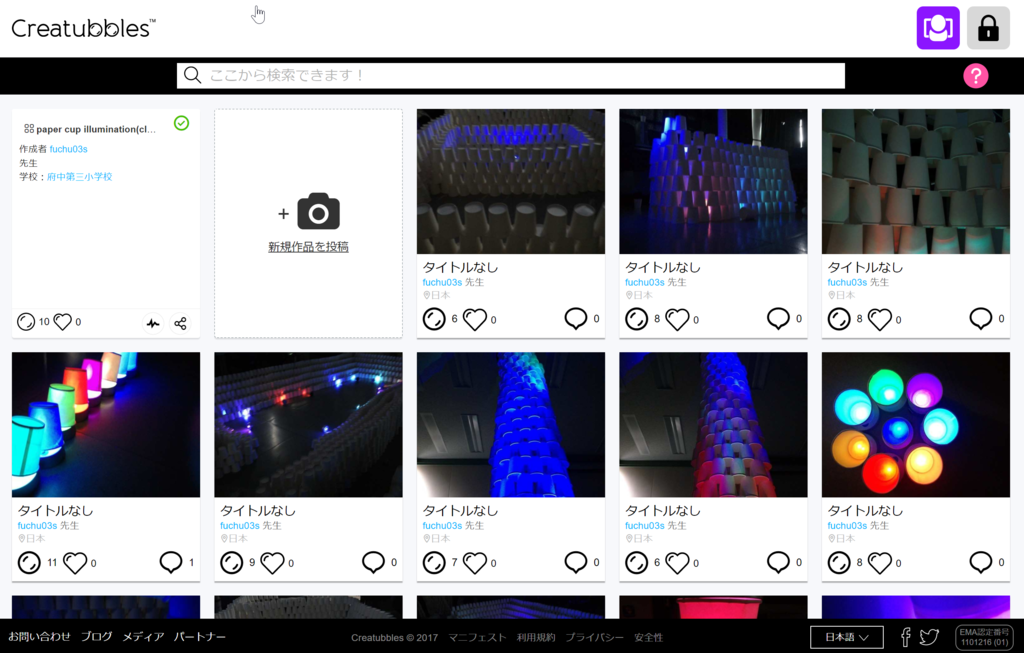Click the camera icon to upload a creation
The height and width of the screenshot is (653, 1024).
tap(318, 211)
